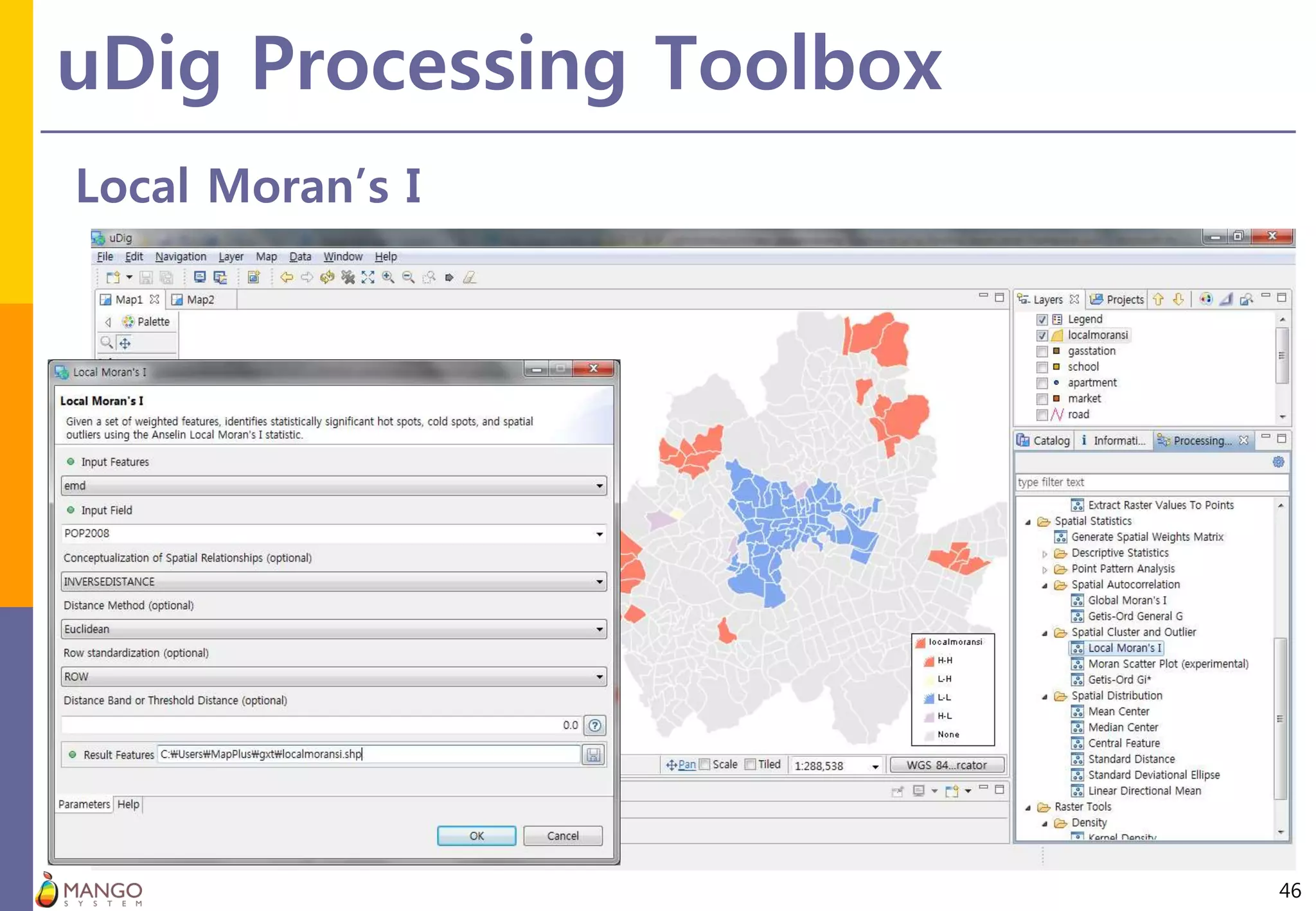
Task: Click the L-L blue legend swatch
Action: (929, 698)
